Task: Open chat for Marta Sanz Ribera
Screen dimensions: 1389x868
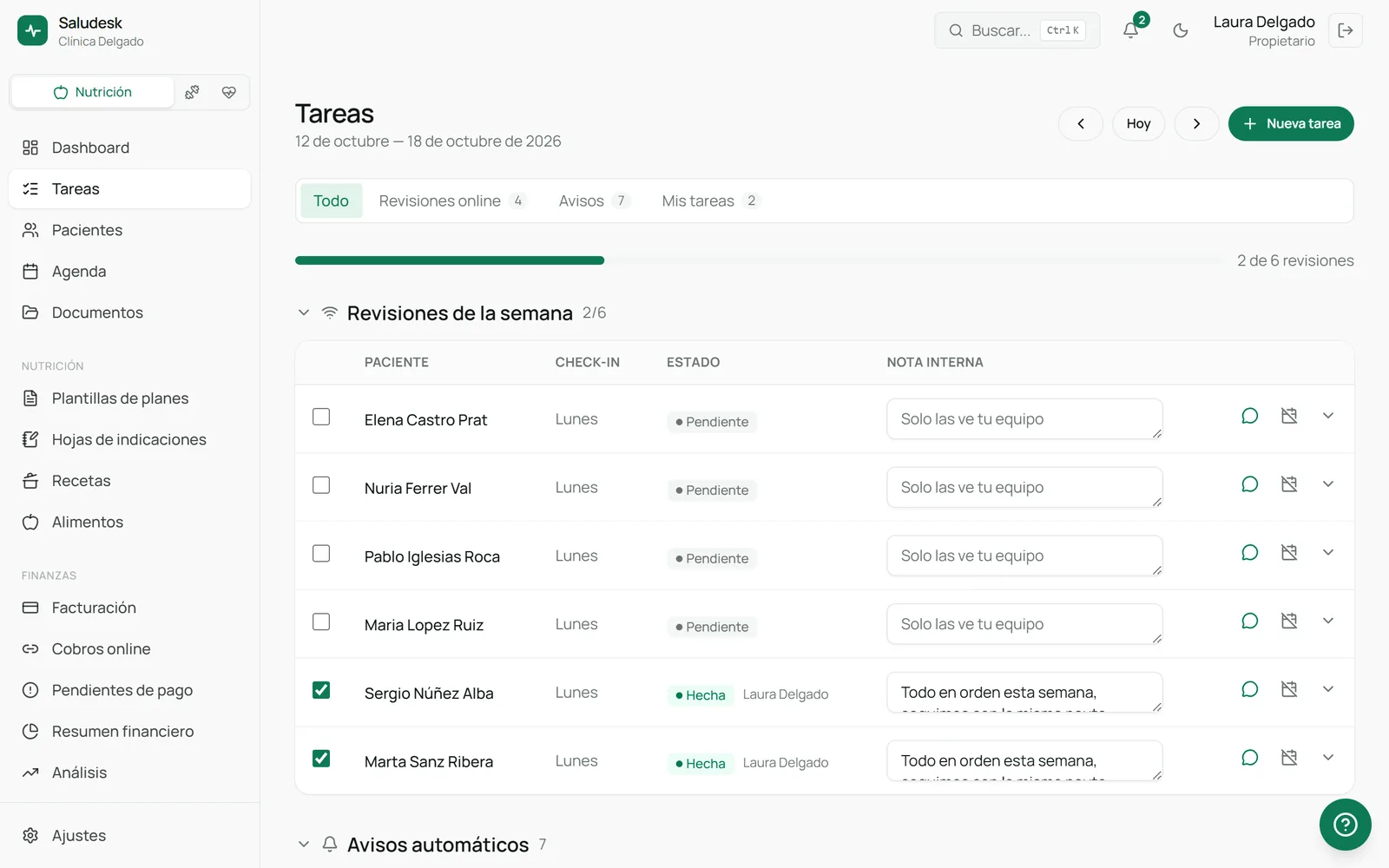Action: tap(1249, 758)
